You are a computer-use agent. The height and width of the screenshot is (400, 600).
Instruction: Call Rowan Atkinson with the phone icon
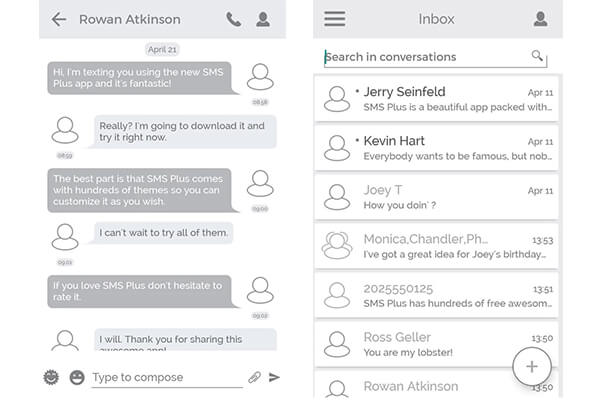pyautogui.click(x=233, y=19)
